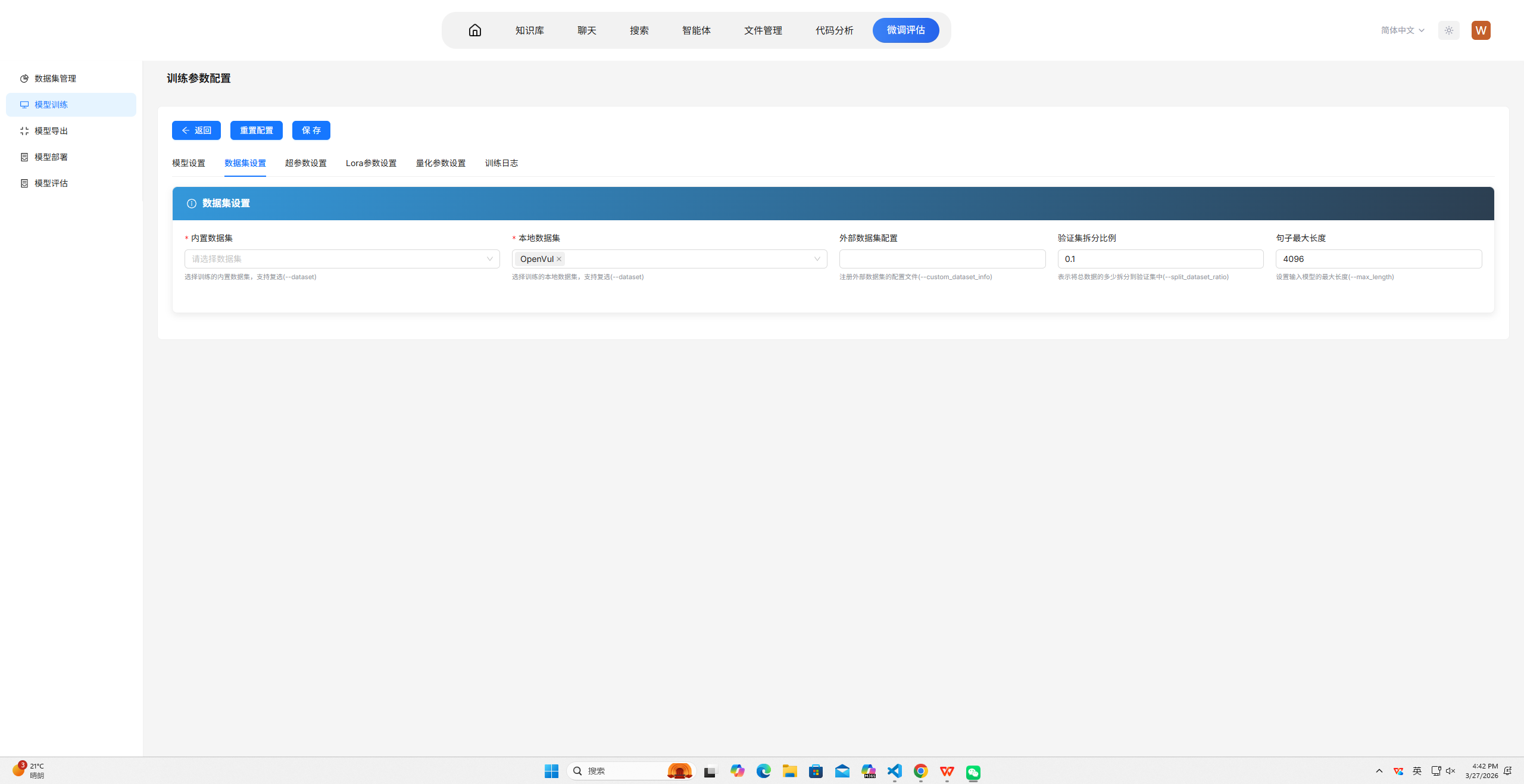The width and height of the screenshot is (1524, 784).
Task: Go to 模型评估 in the sidebar
Action: (x=51, y=183)
